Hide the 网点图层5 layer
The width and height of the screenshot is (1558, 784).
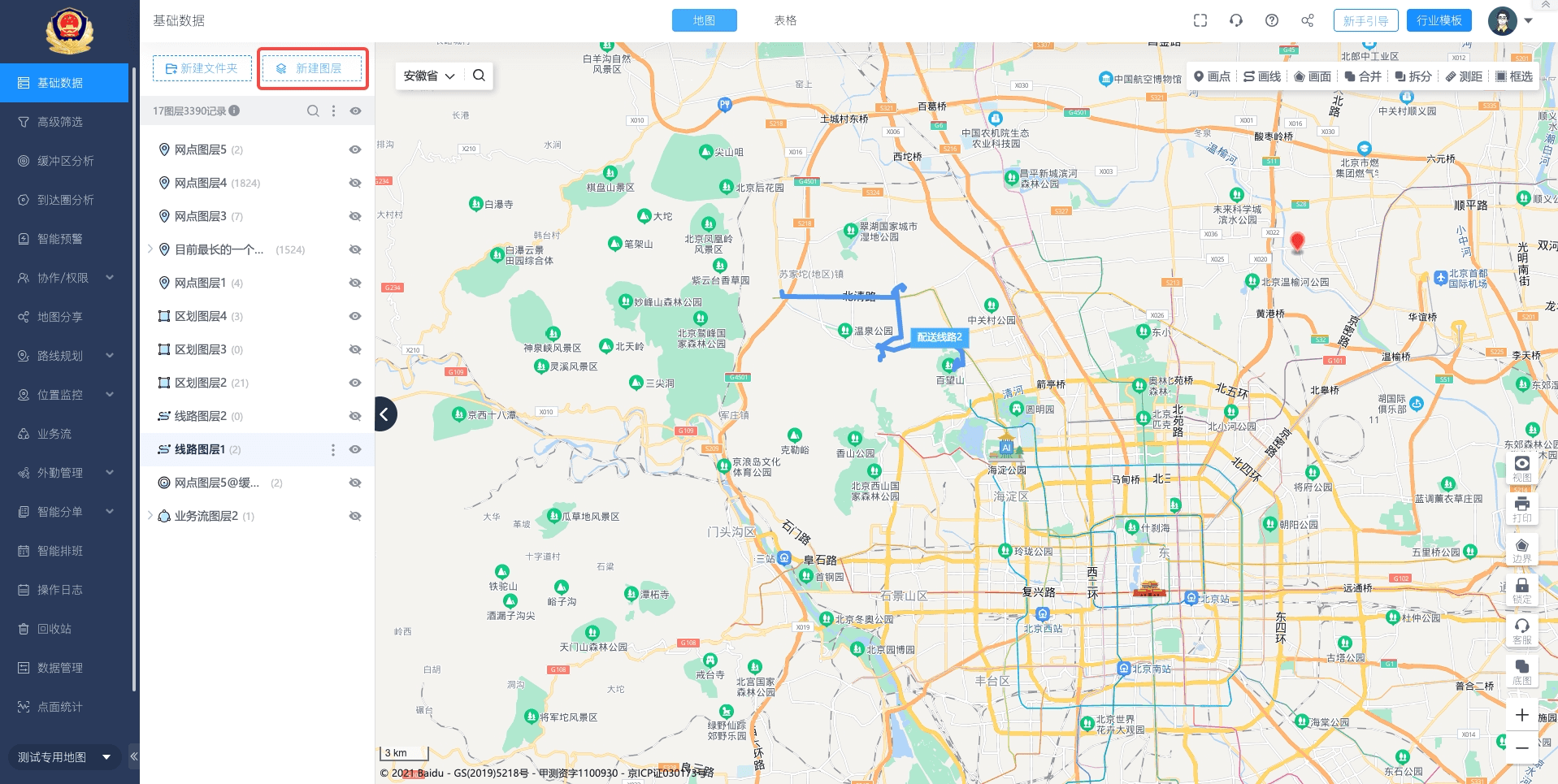(355, 149)
